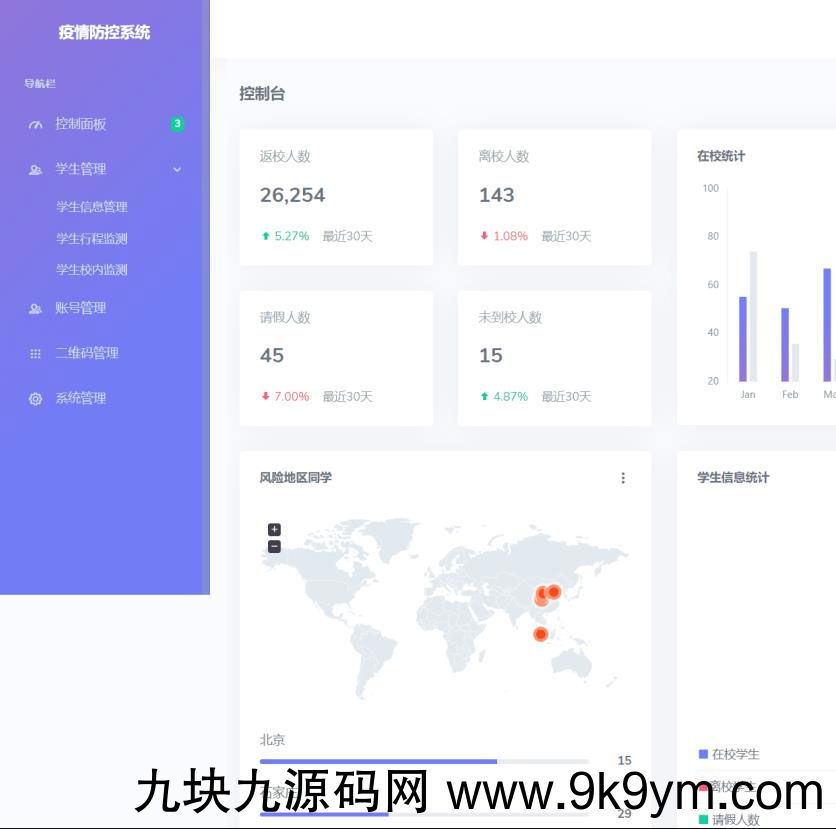Click the 账号管理 user icon
This screenshot has height=829, width=836.
[x=36, y=309]
